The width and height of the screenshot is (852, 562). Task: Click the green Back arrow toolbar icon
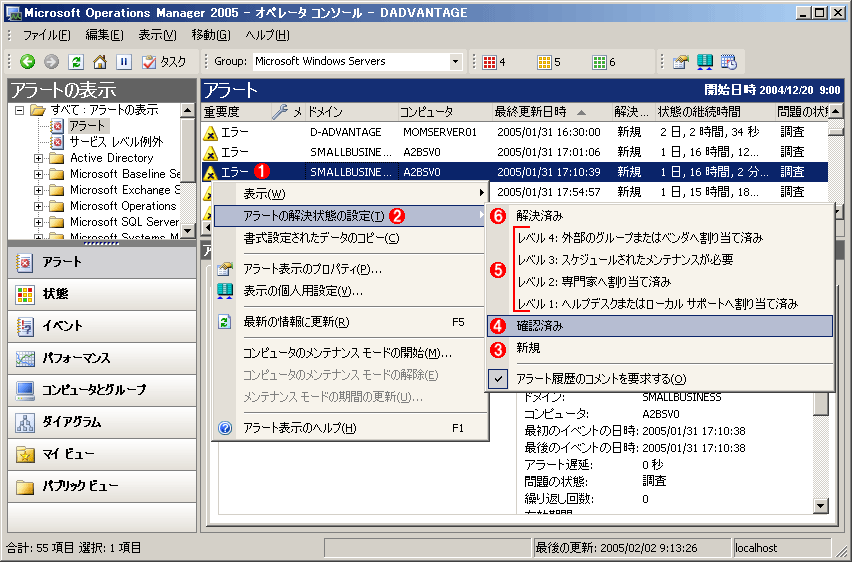point(27,61)
